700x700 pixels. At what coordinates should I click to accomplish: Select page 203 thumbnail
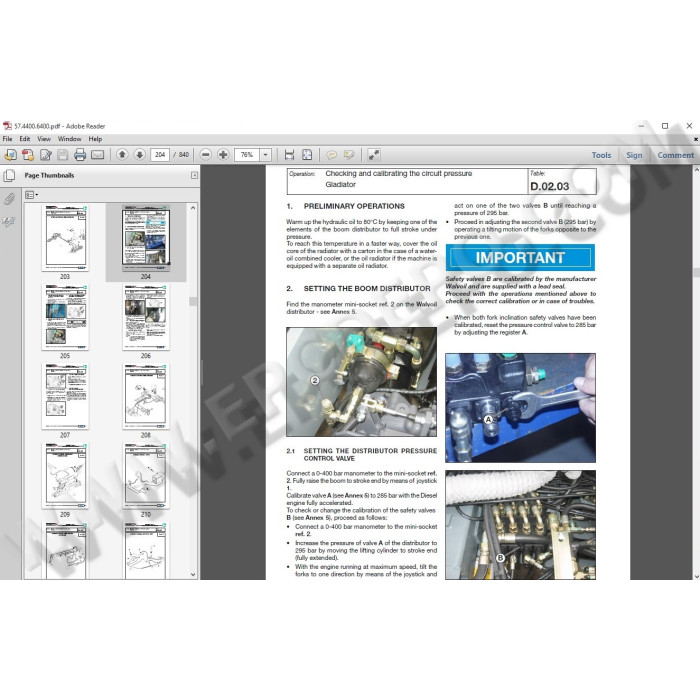click(x=65, y=238)
